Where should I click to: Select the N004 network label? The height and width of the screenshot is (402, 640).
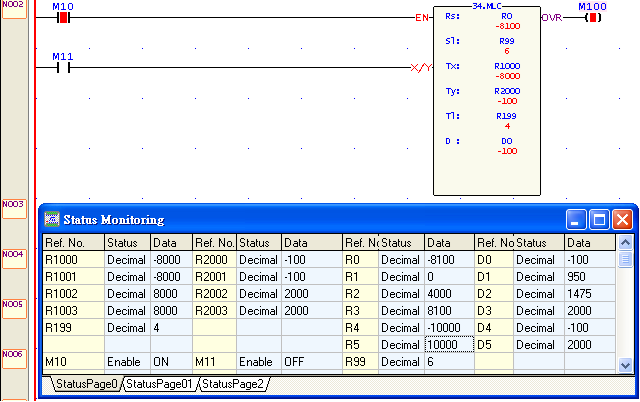[x=14, y=259]
